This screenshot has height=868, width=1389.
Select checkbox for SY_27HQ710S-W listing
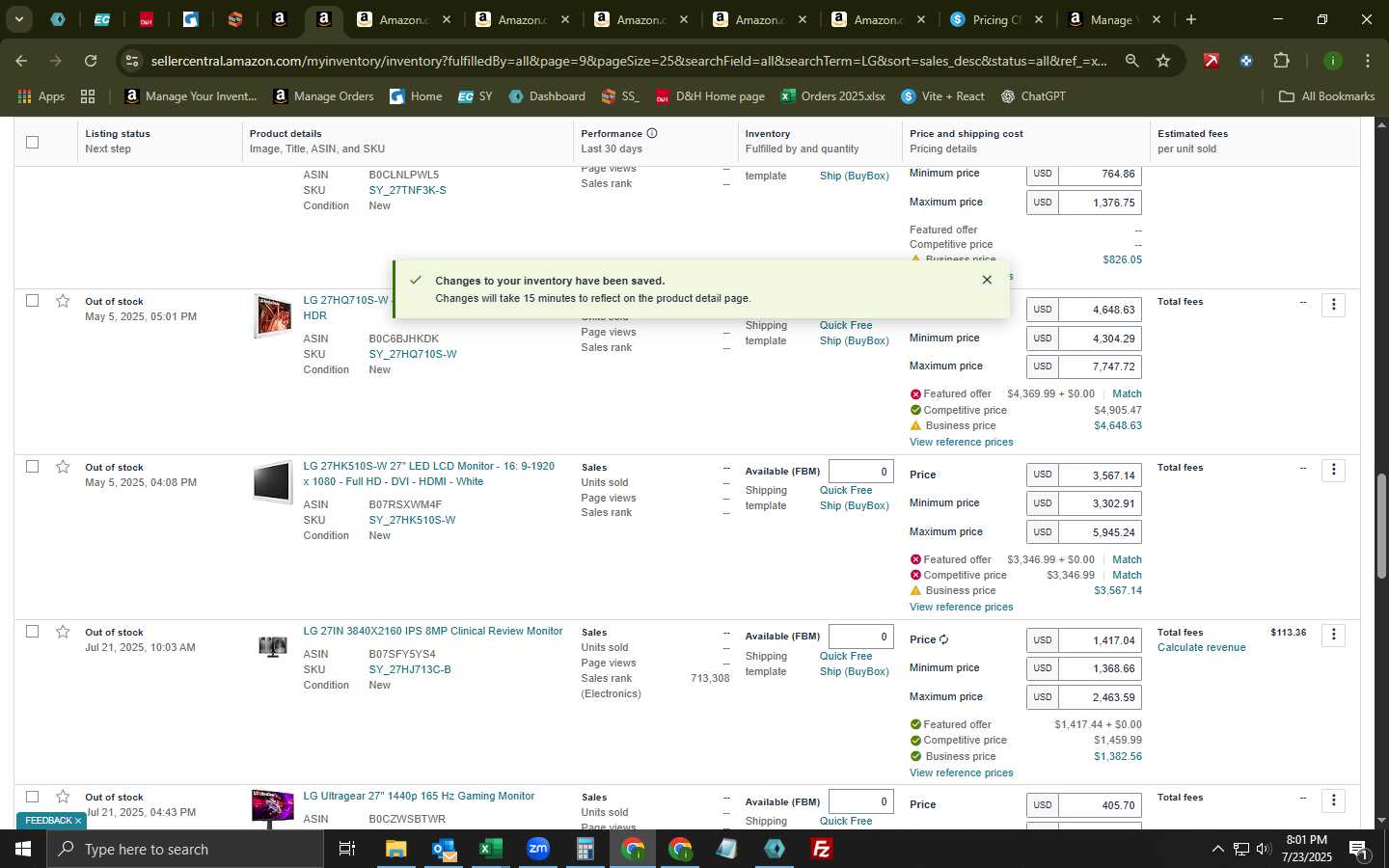pos(32,301)
